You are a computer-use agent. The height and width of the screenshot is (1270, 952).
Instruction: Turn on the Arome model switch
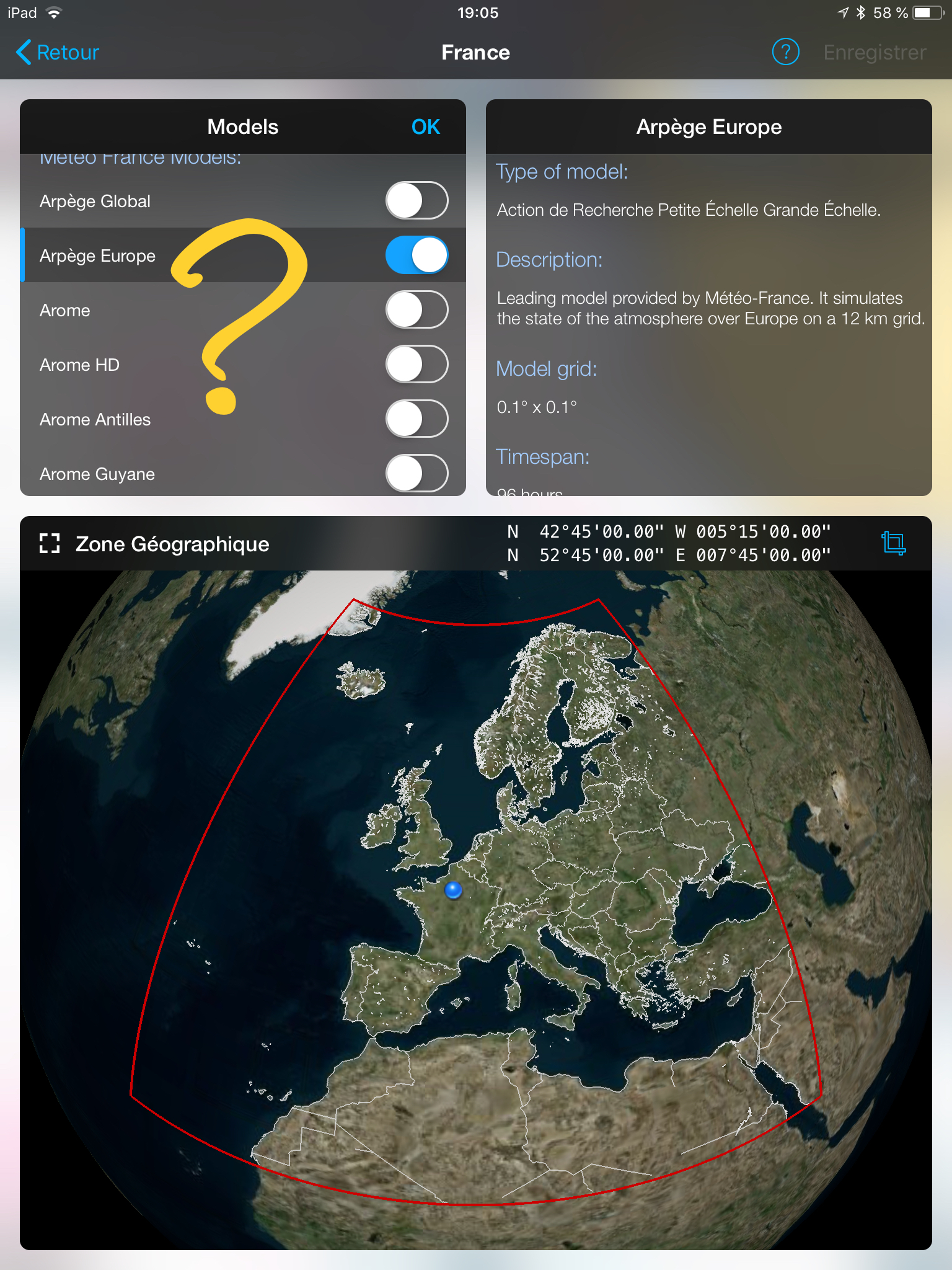(x=416, y=309)
